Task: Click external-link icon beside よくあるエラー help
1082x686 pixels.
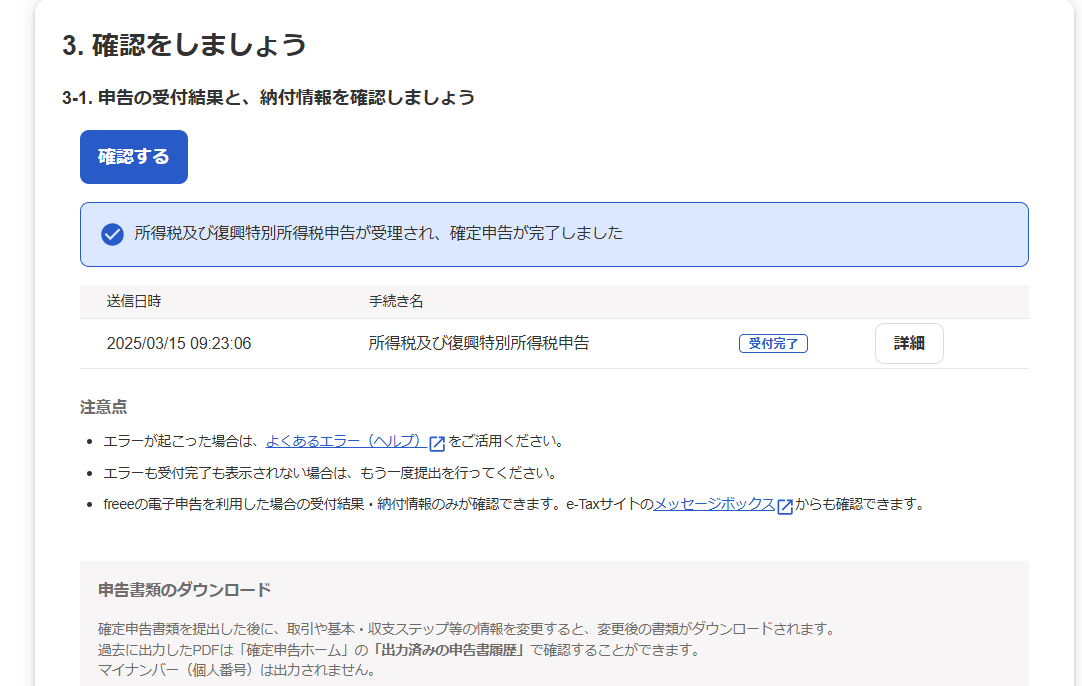Action: 437,443
